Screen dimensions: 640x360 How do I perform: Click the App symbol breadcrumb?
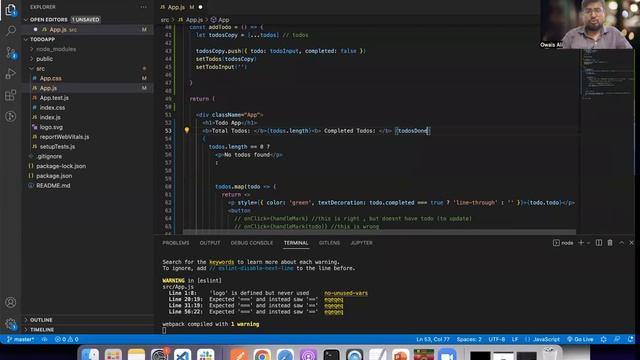(x=220, y=20)
